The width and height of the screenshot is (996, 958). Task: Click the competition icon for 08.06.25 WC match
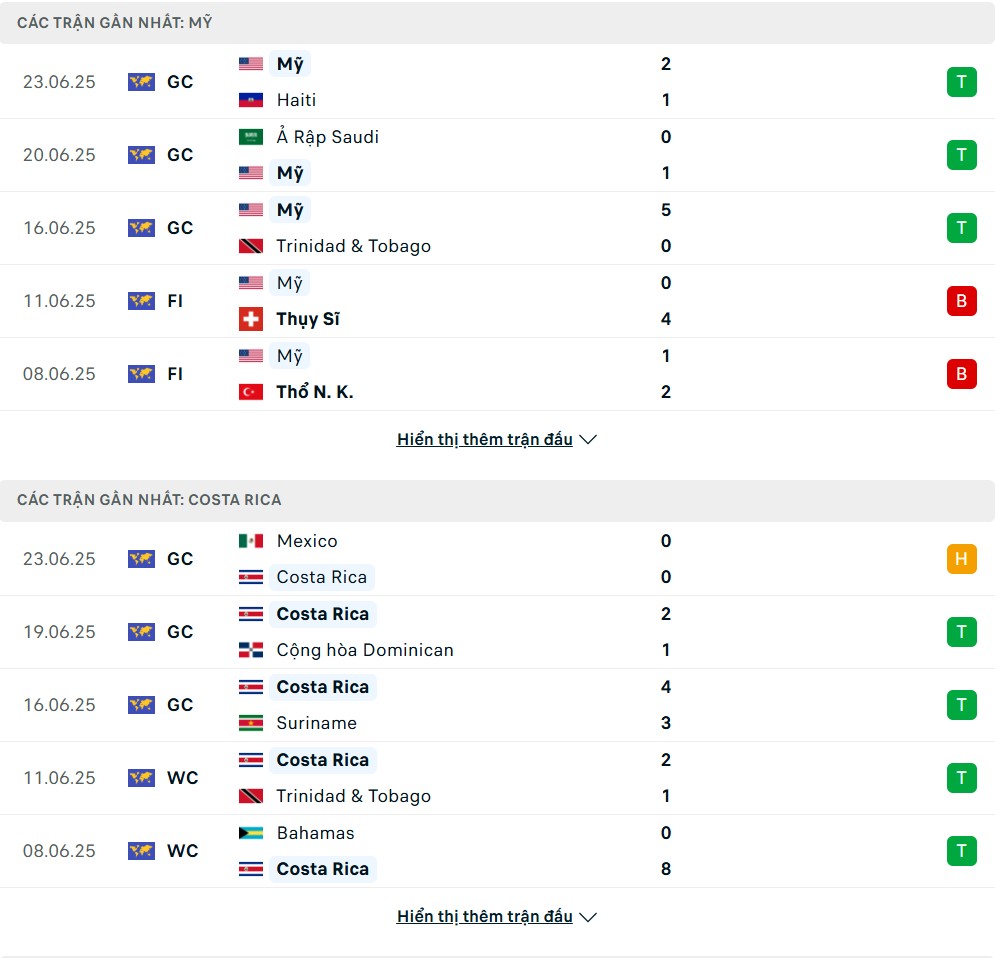pyautogui.click(x=141, y=851)
